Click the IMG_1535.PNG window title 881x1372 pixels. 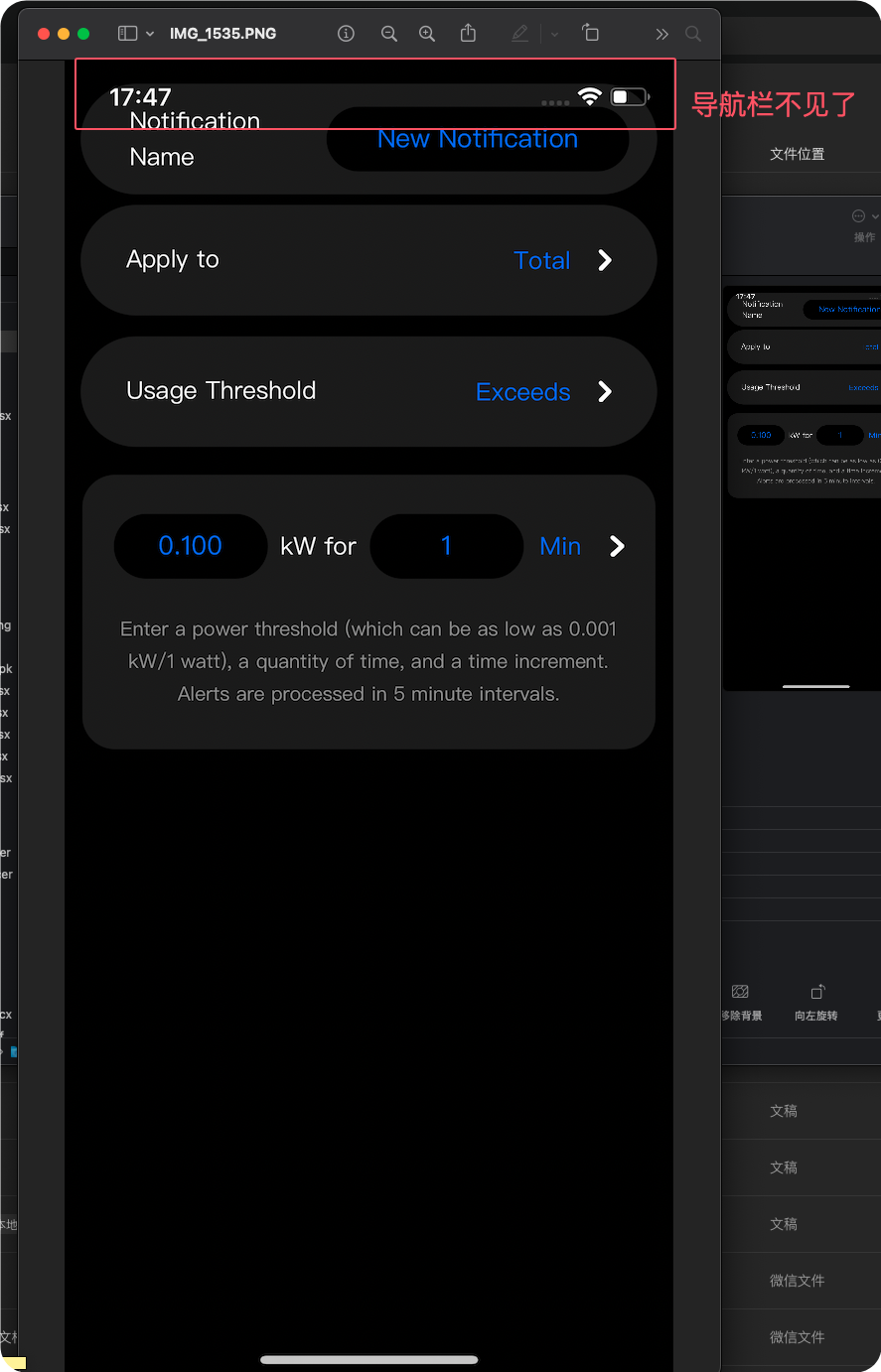222,34
